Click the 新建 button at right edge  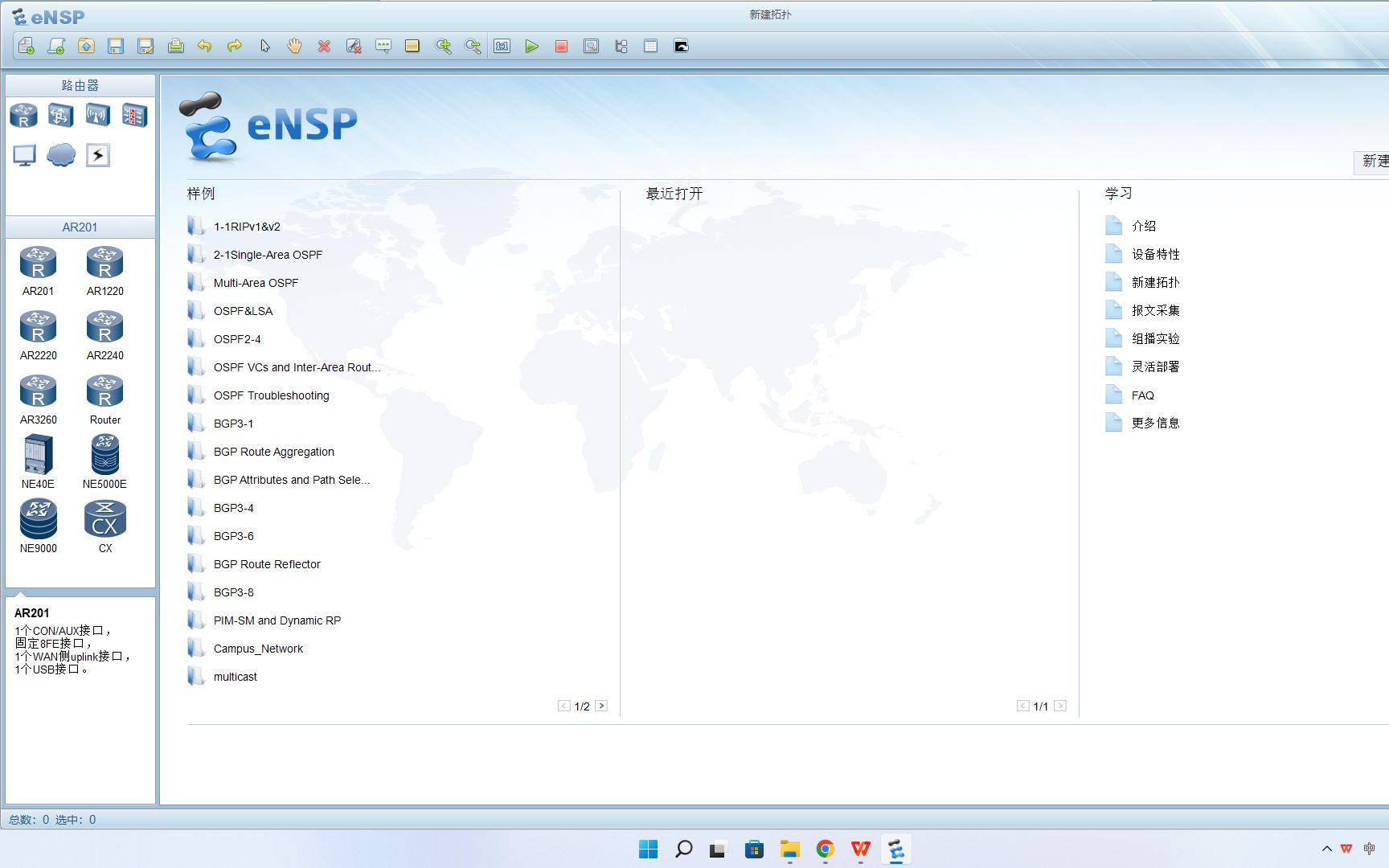(x=1372, y=162)
